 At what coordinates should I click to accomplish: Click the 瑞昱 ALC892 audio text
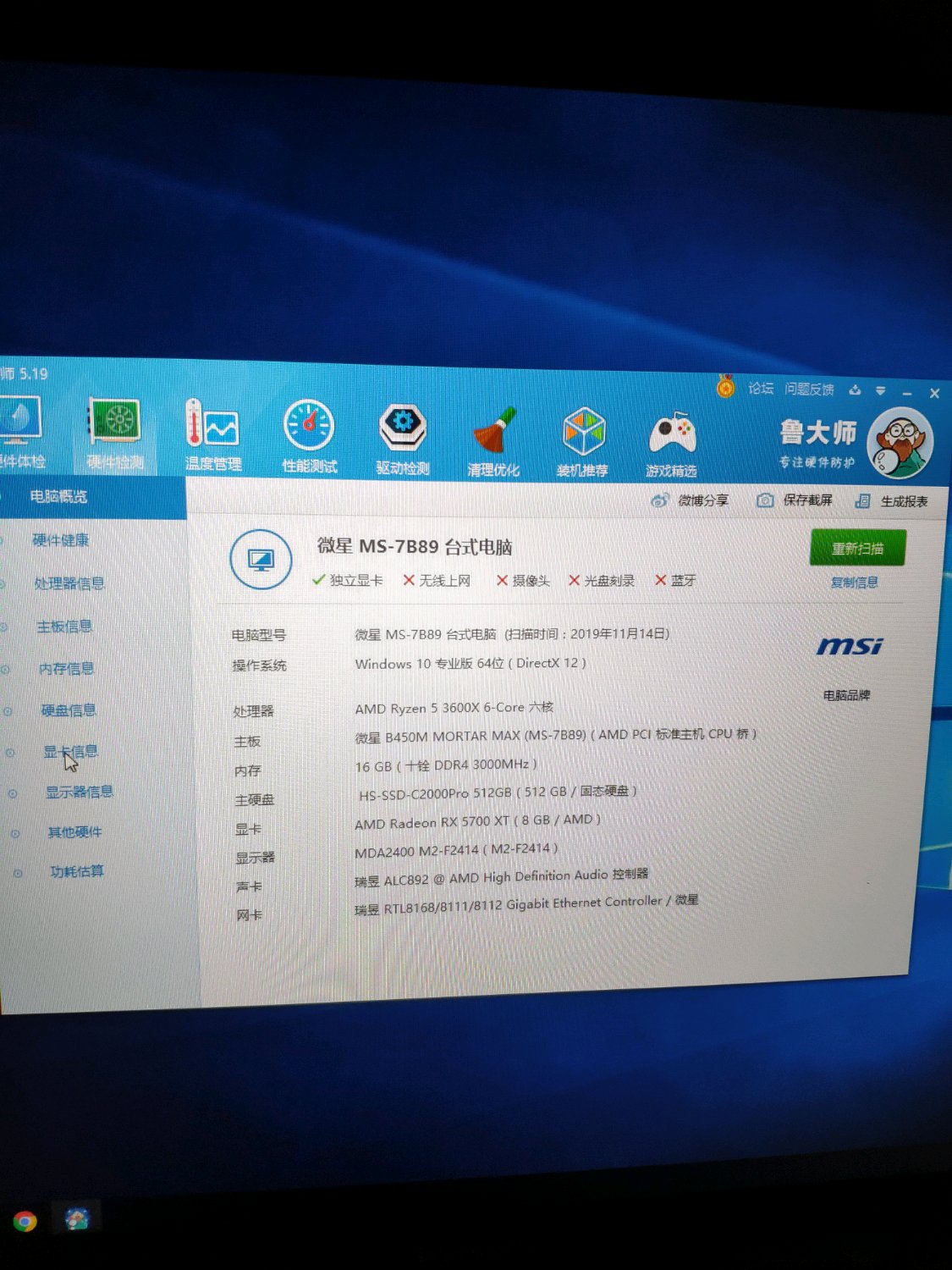(501, 877)
